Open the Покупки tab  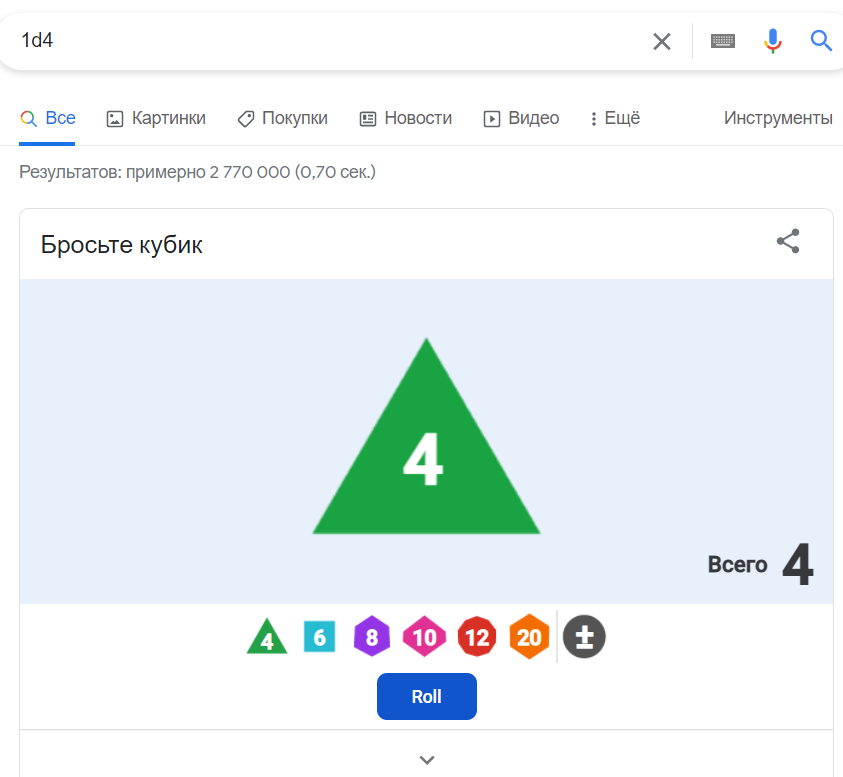click(x=282, y=118)
